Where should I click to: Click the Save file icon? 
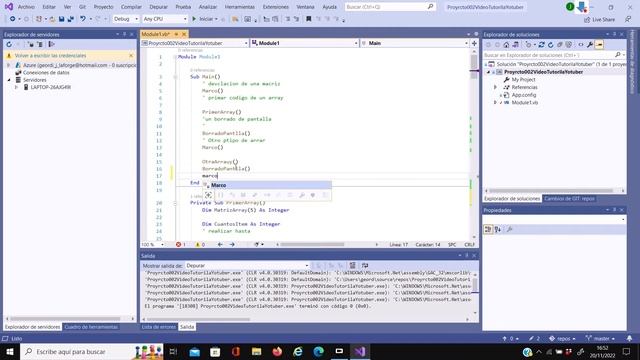click(62, 19)
